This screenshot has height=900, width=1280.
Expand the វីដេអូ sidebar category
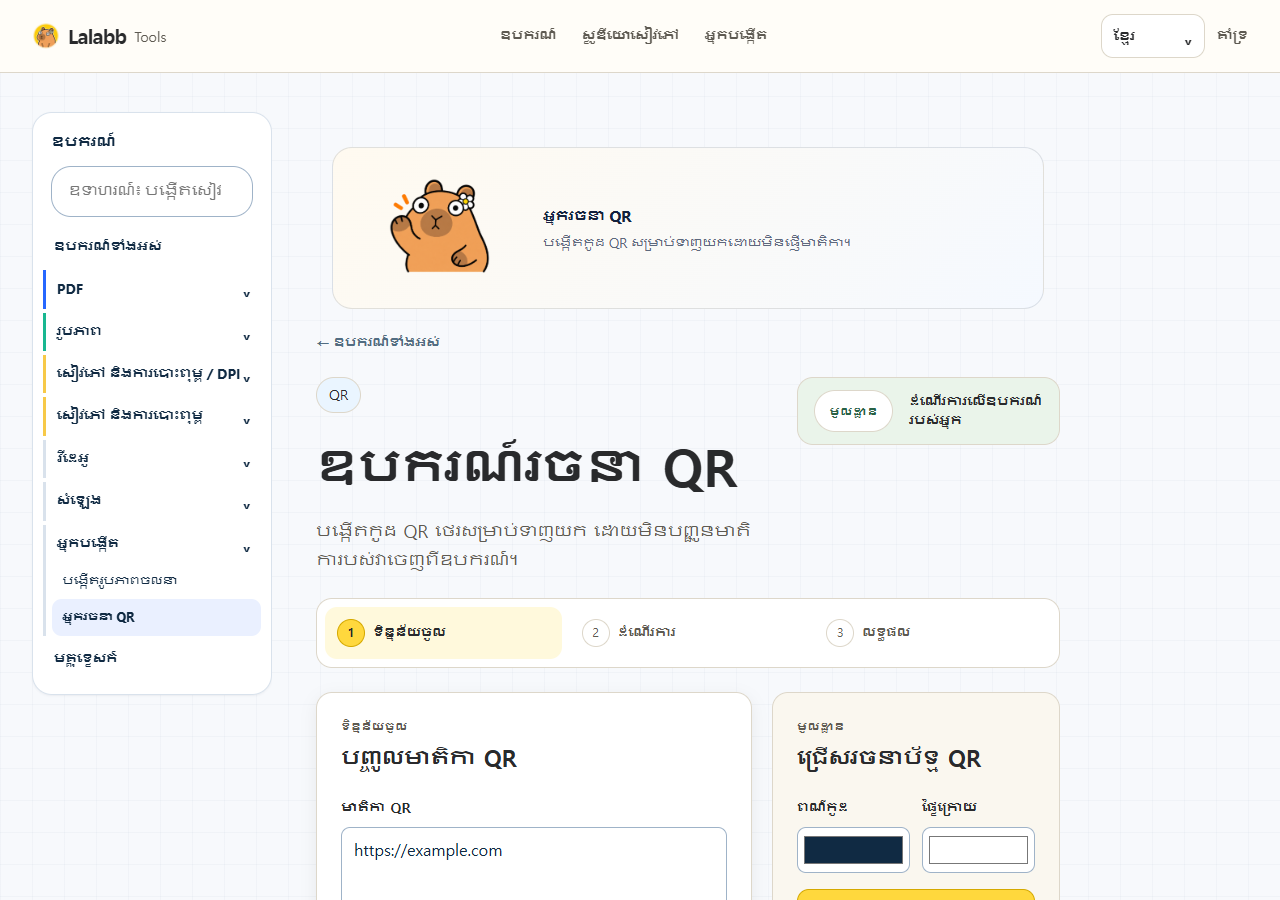tap(152, 458)
